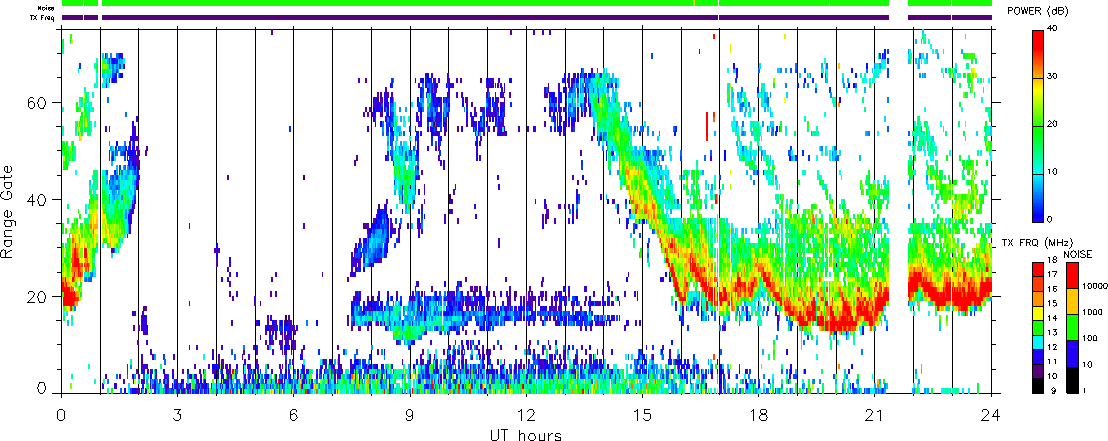Click the 'Noise' label beside the green top bar
The width and height of the screenshot is (1108, 441).
click(47, 7)
